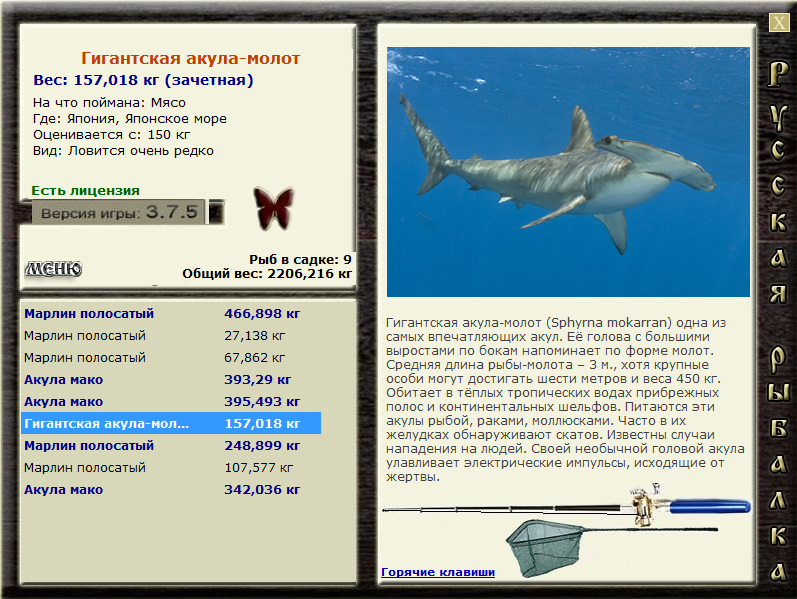Click the Вес: 157,018 кг text

143,80
